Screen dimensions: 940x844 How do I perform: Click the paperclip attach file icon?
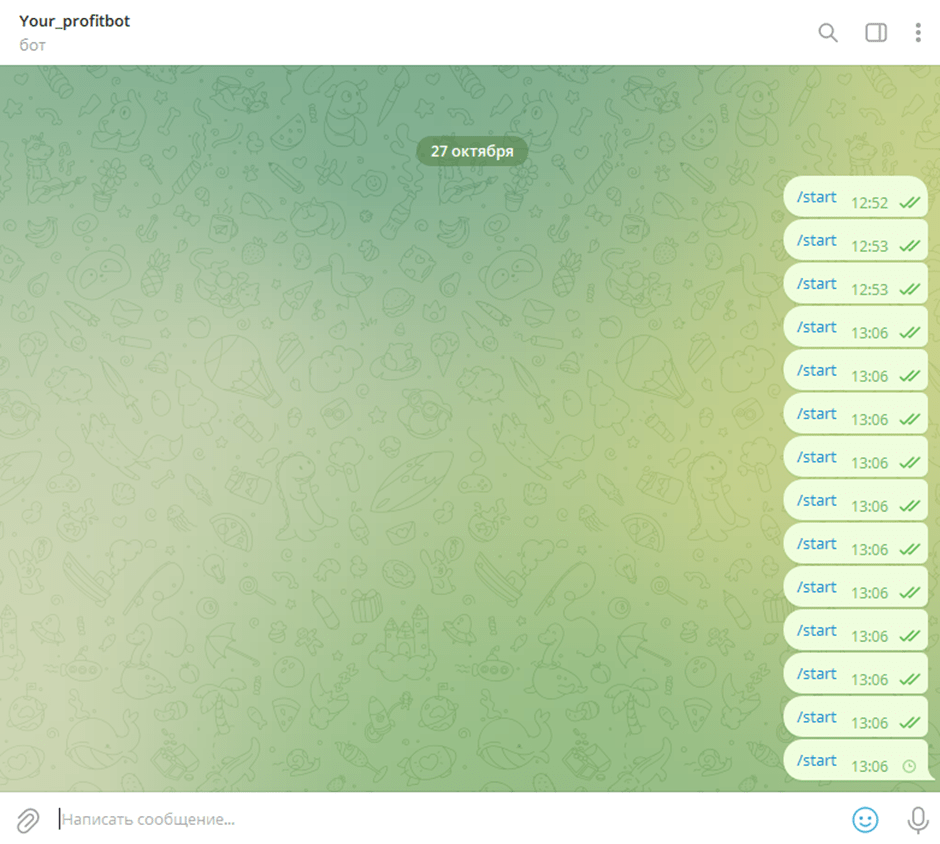tap(28, 820)
